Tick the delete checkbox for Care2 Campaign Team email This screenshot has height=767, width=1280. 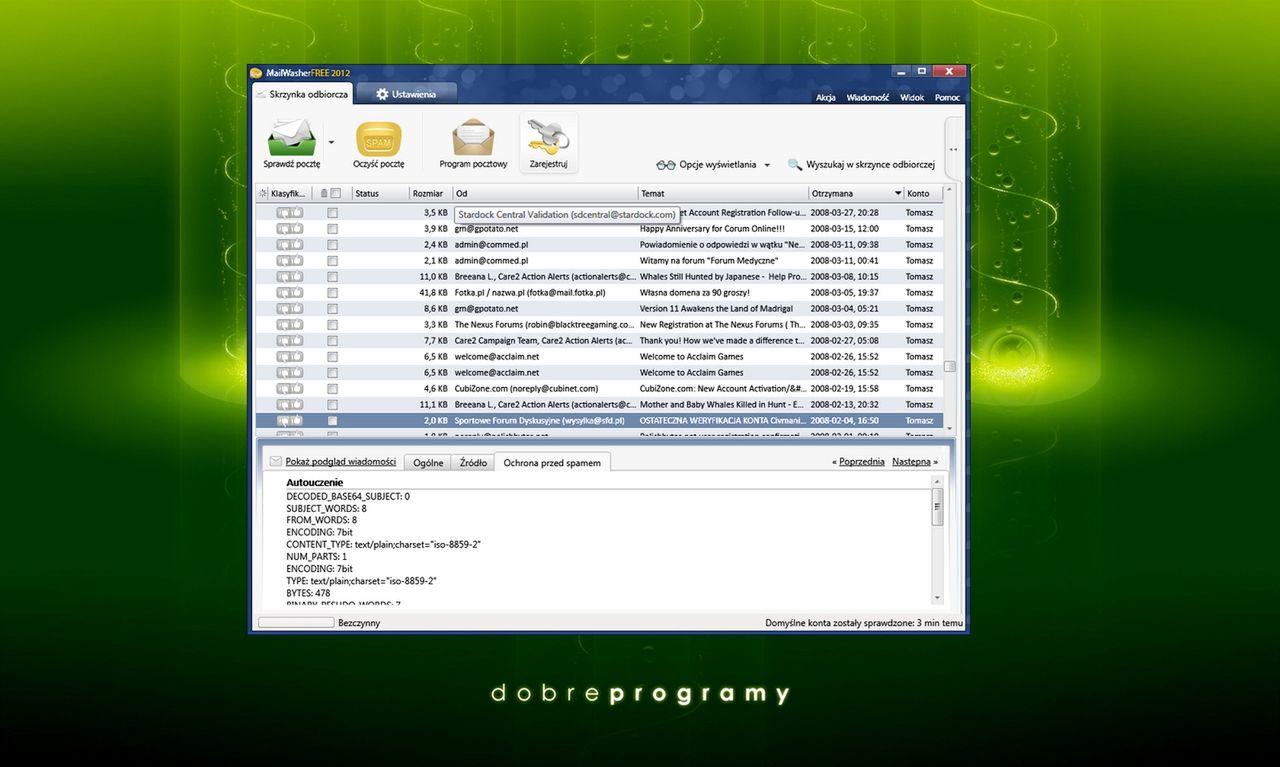332,341
